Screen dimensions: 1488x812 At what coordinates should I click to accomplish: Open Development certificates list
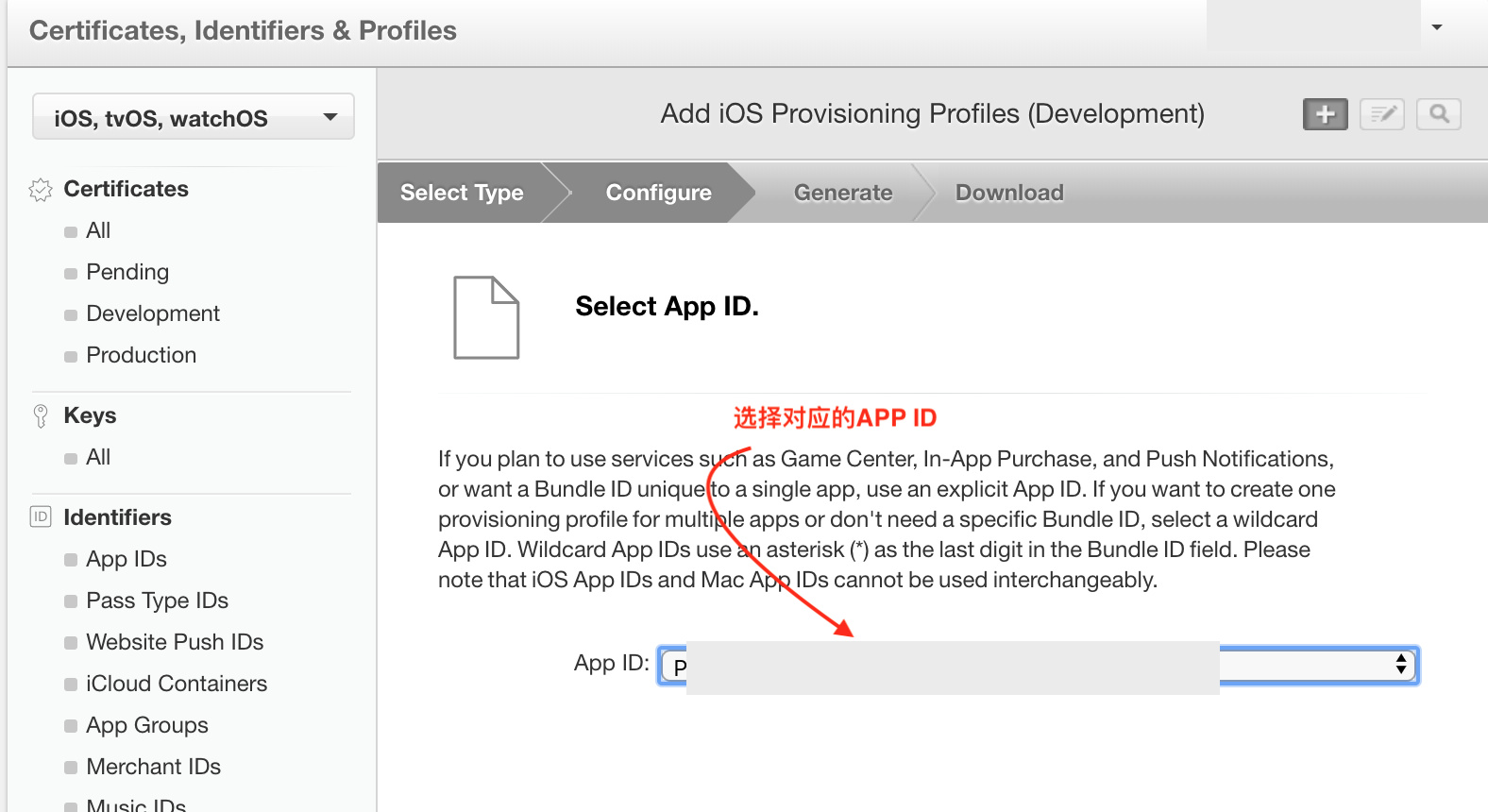point(153,313)
